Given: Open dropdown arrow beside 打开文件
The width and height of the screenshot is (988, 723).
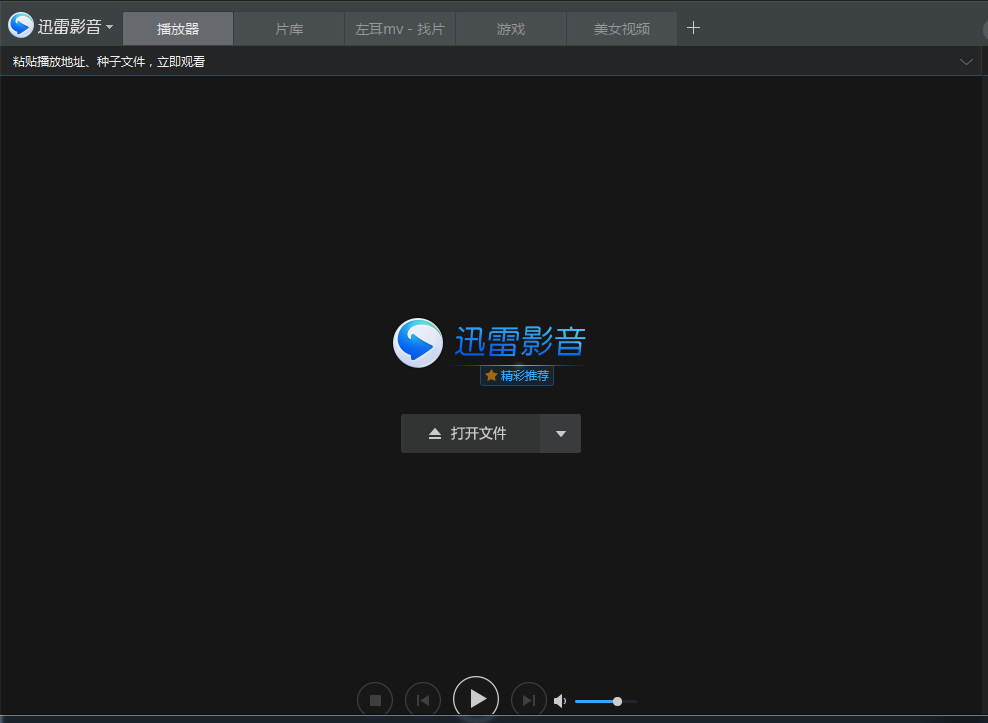Looking at the screenshot, I should (x=561, y=433).
